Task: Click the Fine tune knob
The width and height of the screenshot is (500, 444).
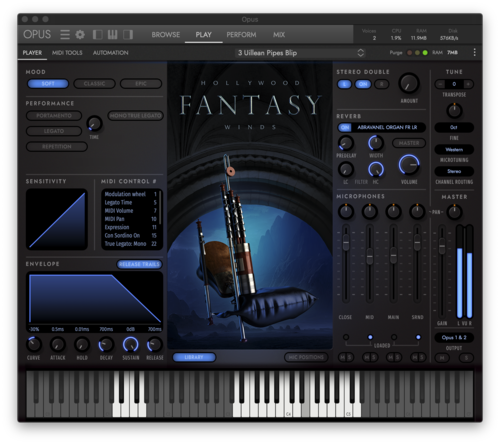Action: coord(454,111)
